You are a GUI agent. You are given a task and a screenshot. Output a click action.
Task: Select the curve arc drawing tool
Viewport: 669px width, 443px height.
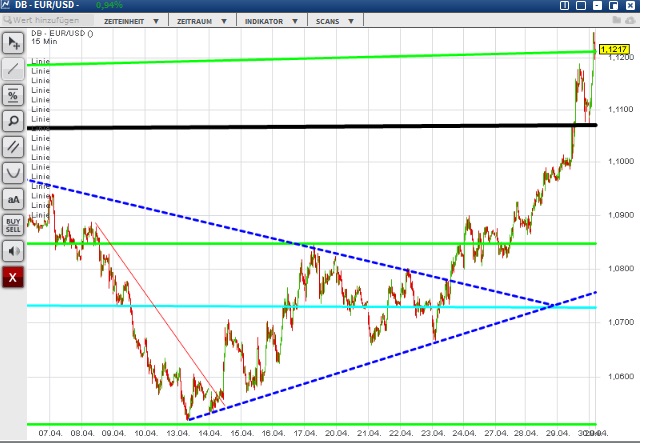13,173
